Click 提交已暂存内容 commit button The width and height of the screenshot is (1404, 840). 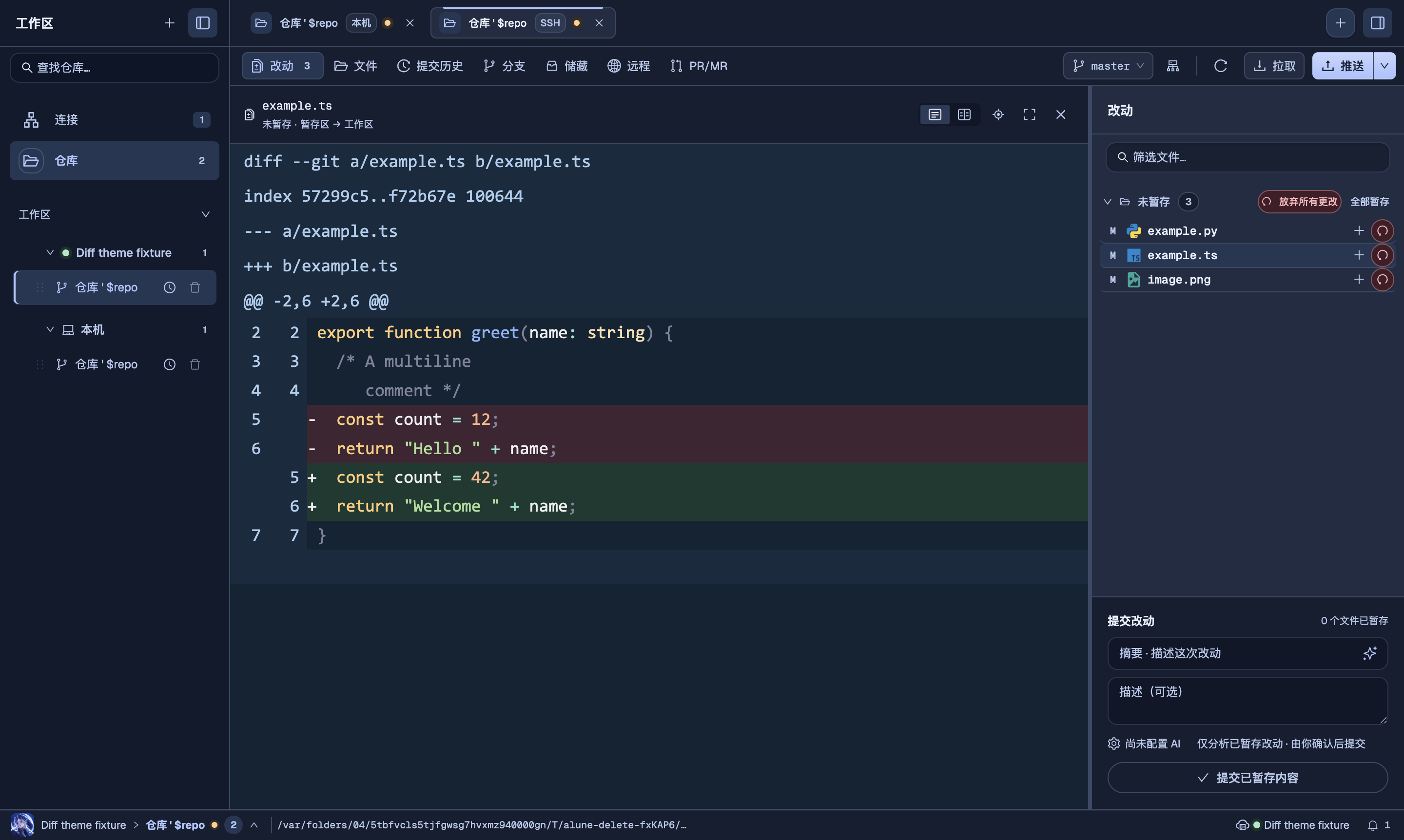click(x=1248, y=778)
